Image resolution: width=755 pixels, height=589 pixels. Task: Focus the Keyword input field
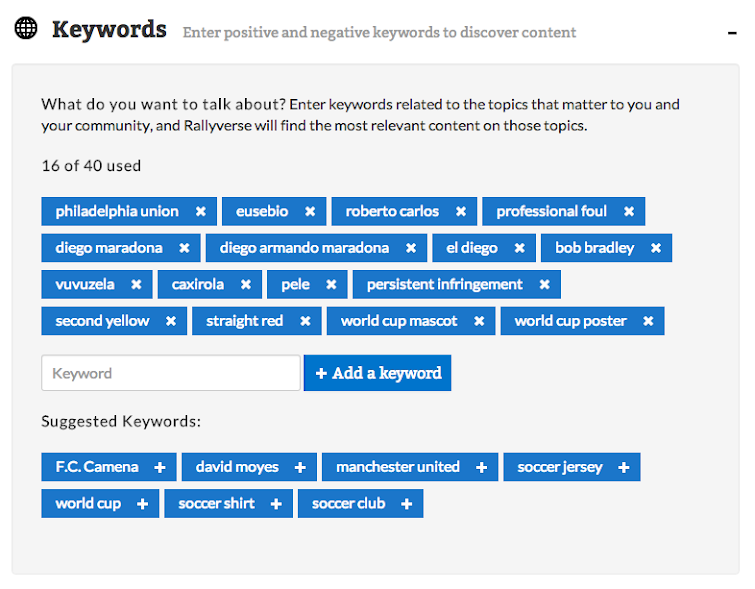[x=171, y=373]
